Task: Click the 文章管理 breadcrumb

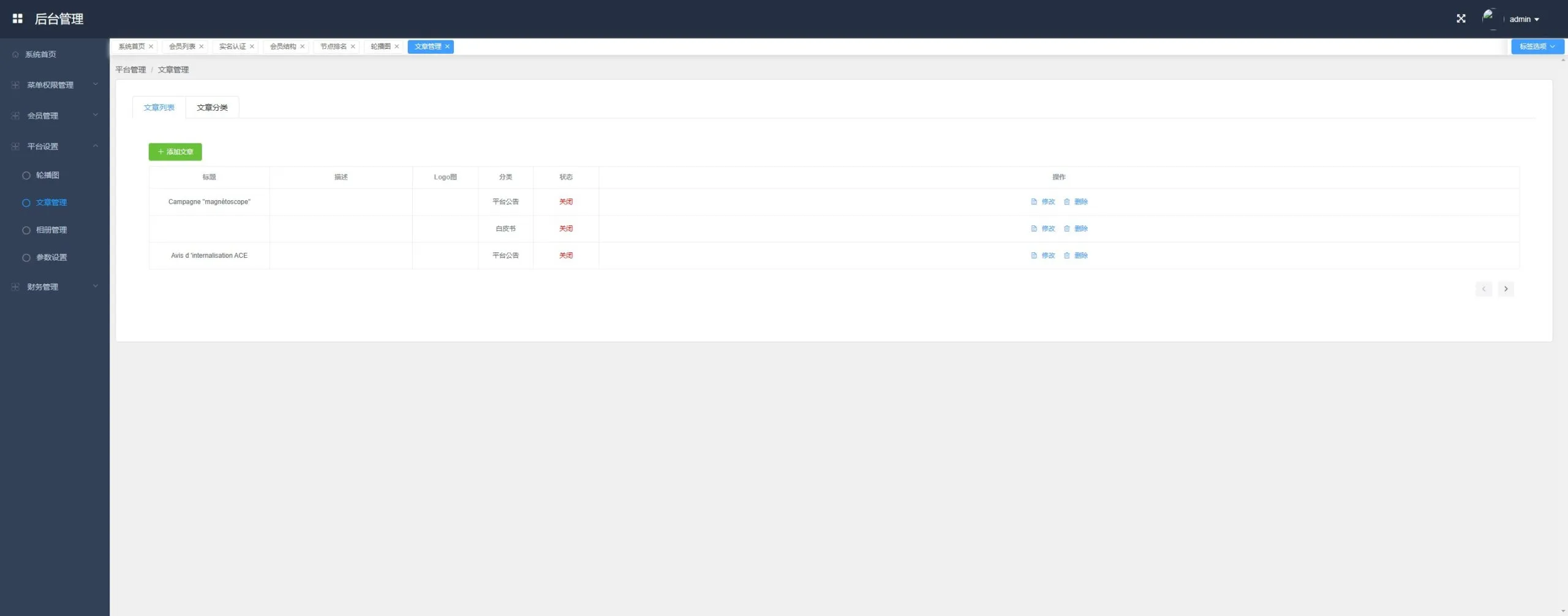Action: tap(173, 70)
